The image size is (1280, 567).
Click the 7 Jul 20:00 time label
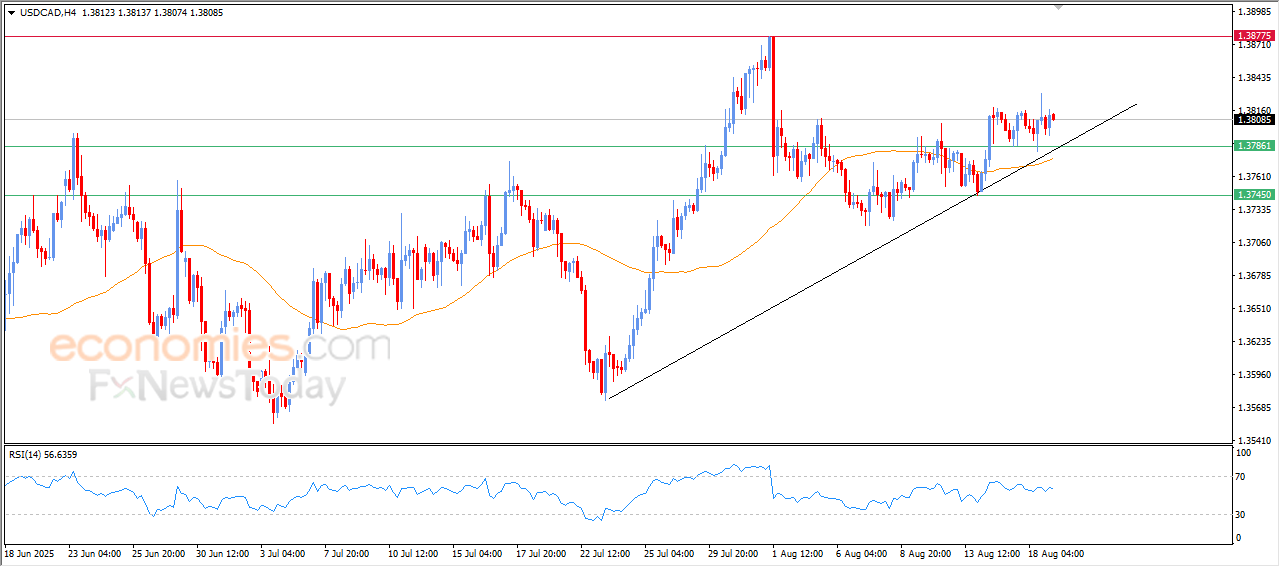pyautogui.click(x=347, y=553)
